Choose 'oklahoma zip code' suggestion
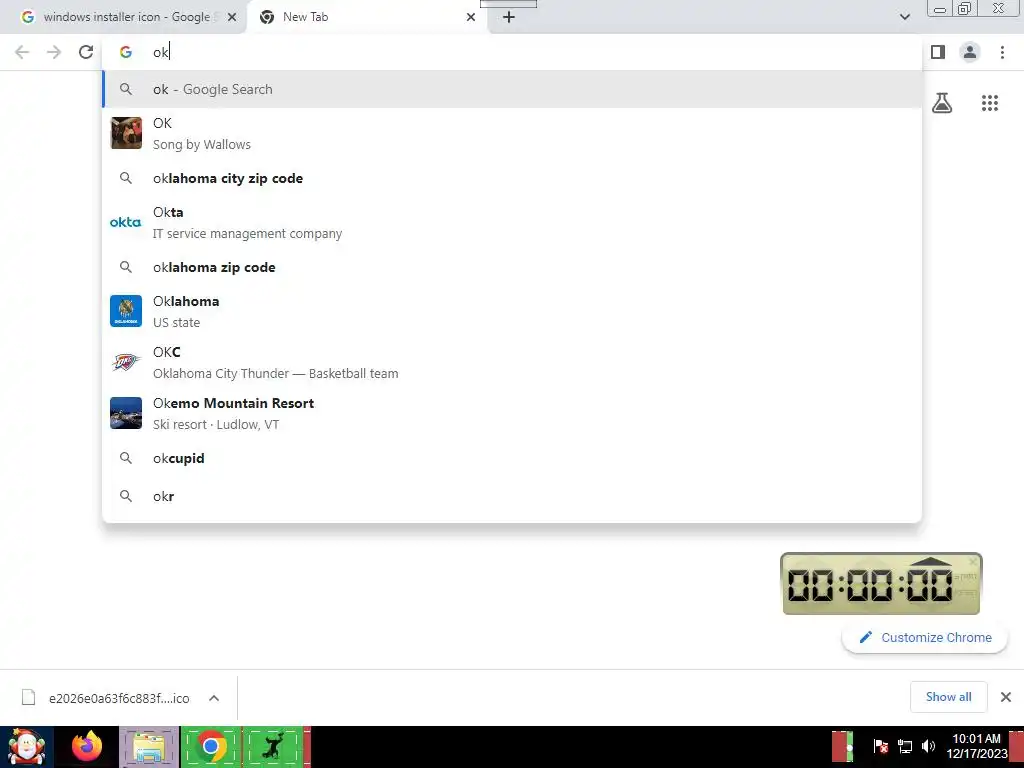1024x768 pixels. click(x=512, y=267)
